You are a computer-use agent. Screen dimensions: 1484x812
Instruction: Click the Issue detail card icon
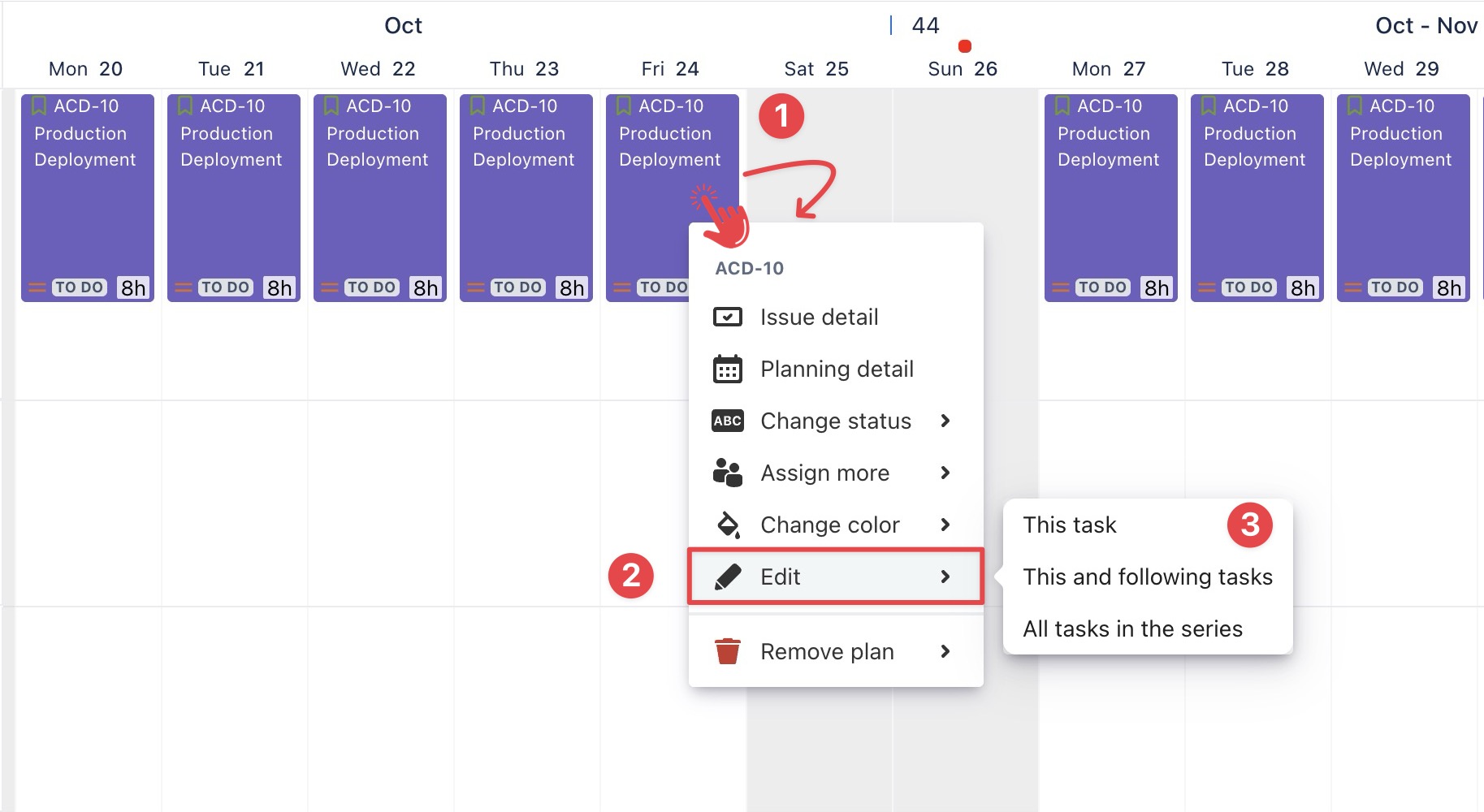coord(727,317)
